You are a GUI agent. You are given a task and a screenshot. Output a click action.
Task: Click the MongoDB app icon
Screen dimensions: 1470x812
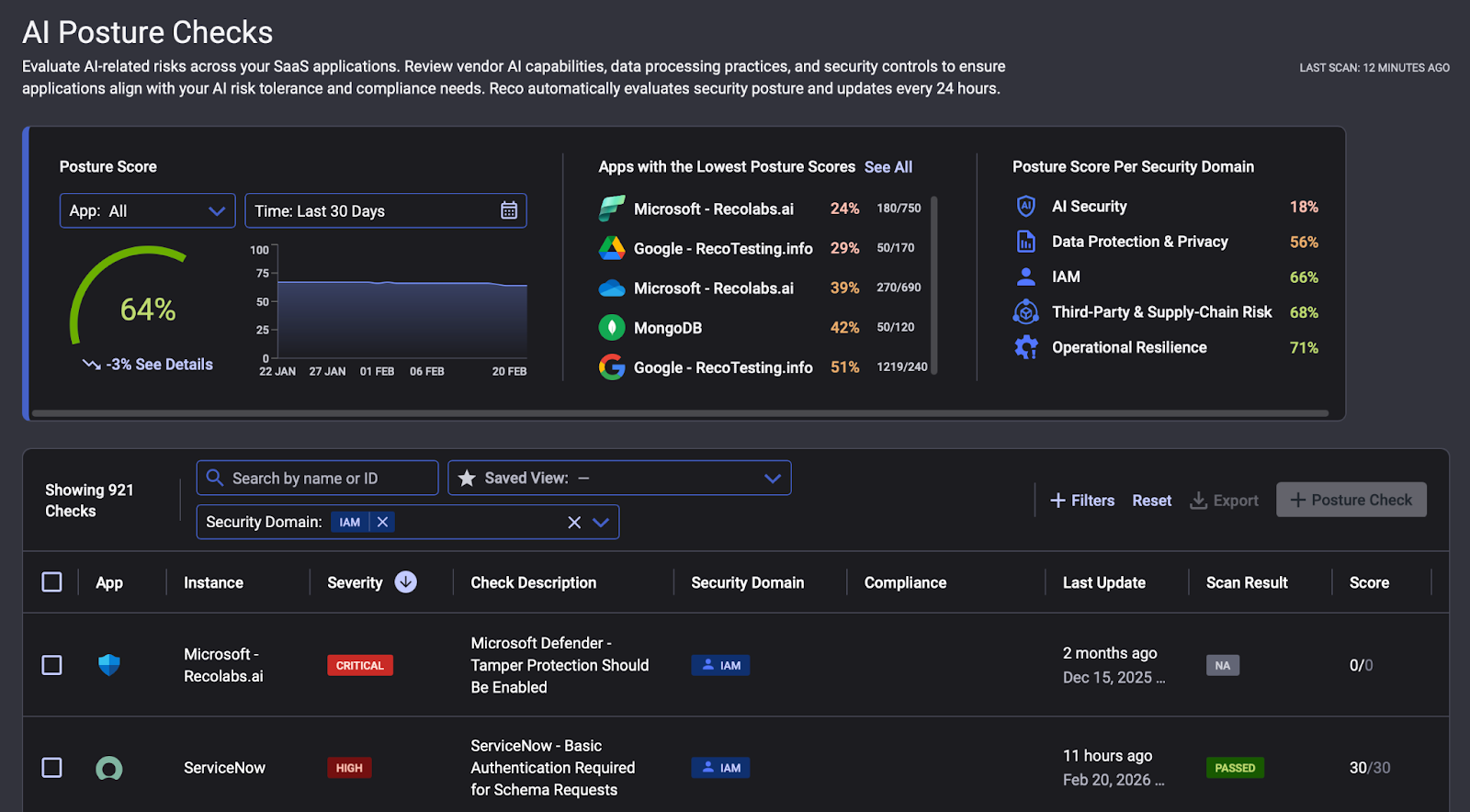[x=612, y=328]
